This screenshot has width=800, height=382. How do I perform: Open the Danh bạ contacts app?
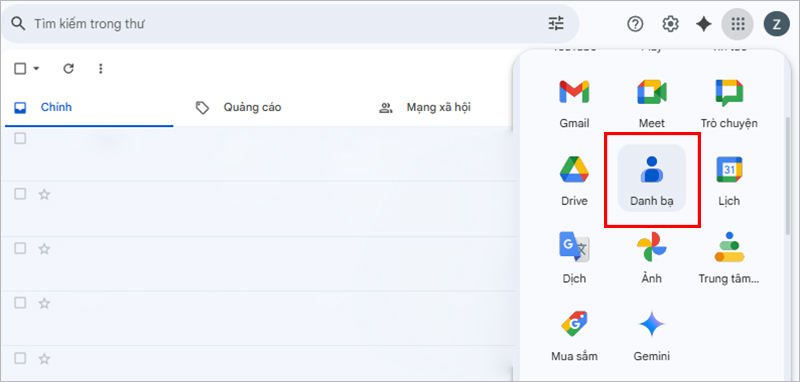tap(652, 177)
